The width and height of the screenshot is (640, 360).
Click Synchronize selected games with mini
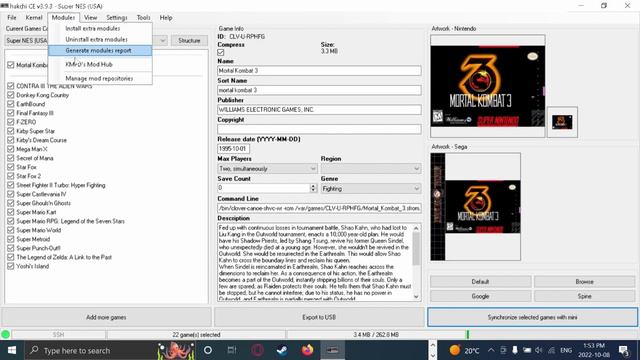[x=532, y=317]
